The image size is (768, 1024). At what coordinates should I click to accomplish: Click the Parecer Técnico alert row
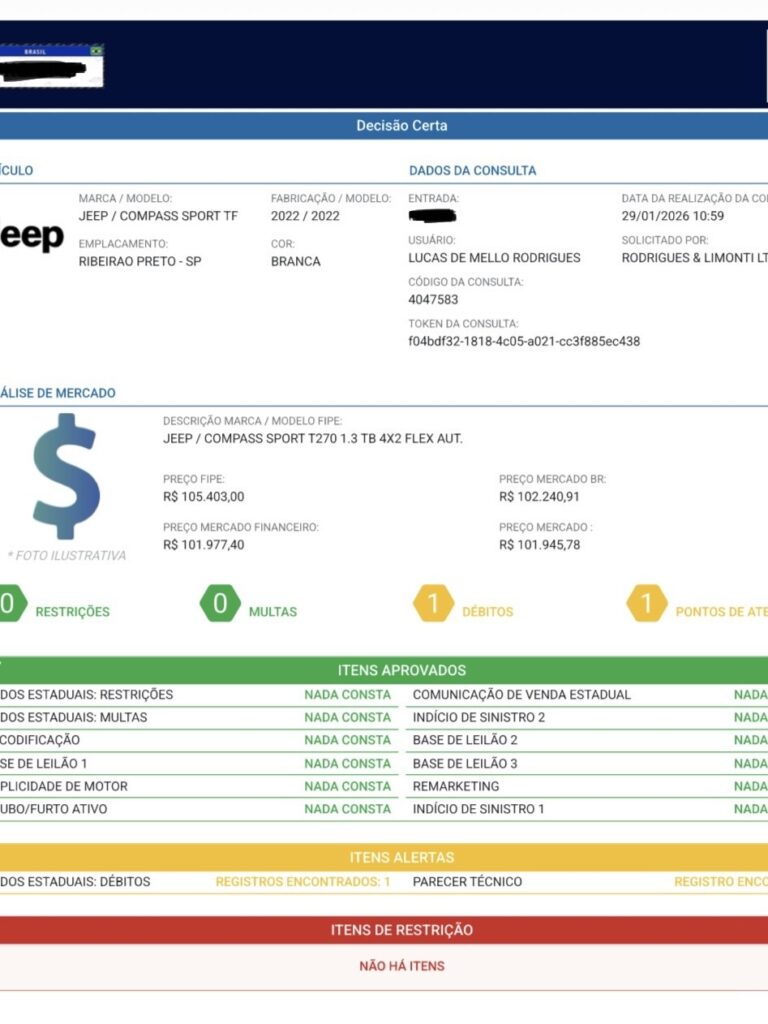590,882
